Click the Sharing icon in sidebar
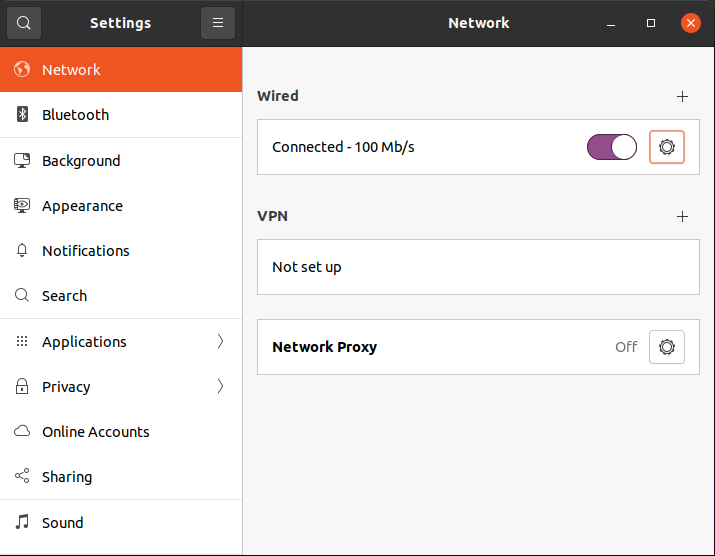The height and width of the screenshot is (556, 715). pos(22,476)
